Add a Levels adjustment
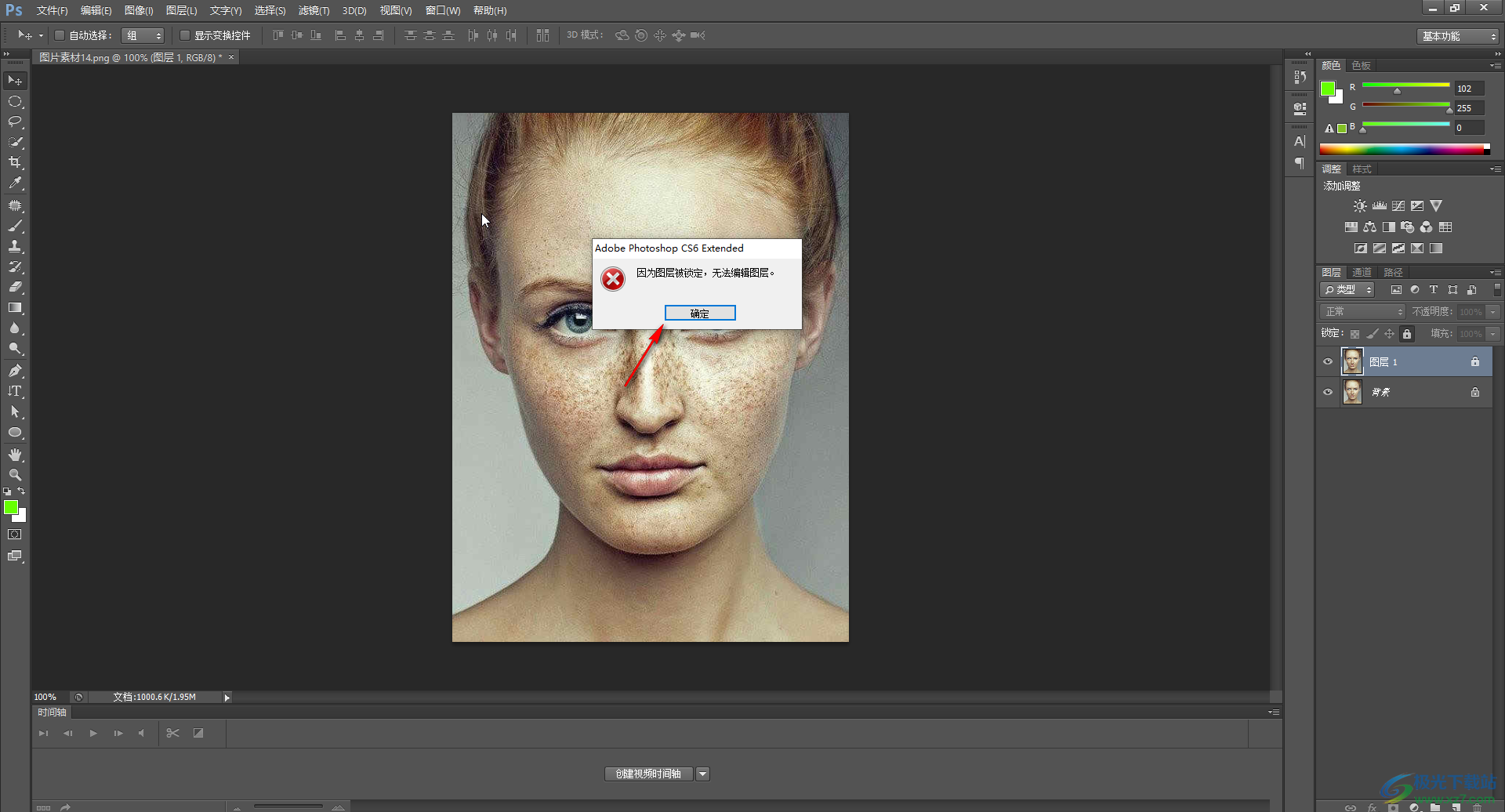The height and width of the screenshot is (812, 1505). [1380, 206]
